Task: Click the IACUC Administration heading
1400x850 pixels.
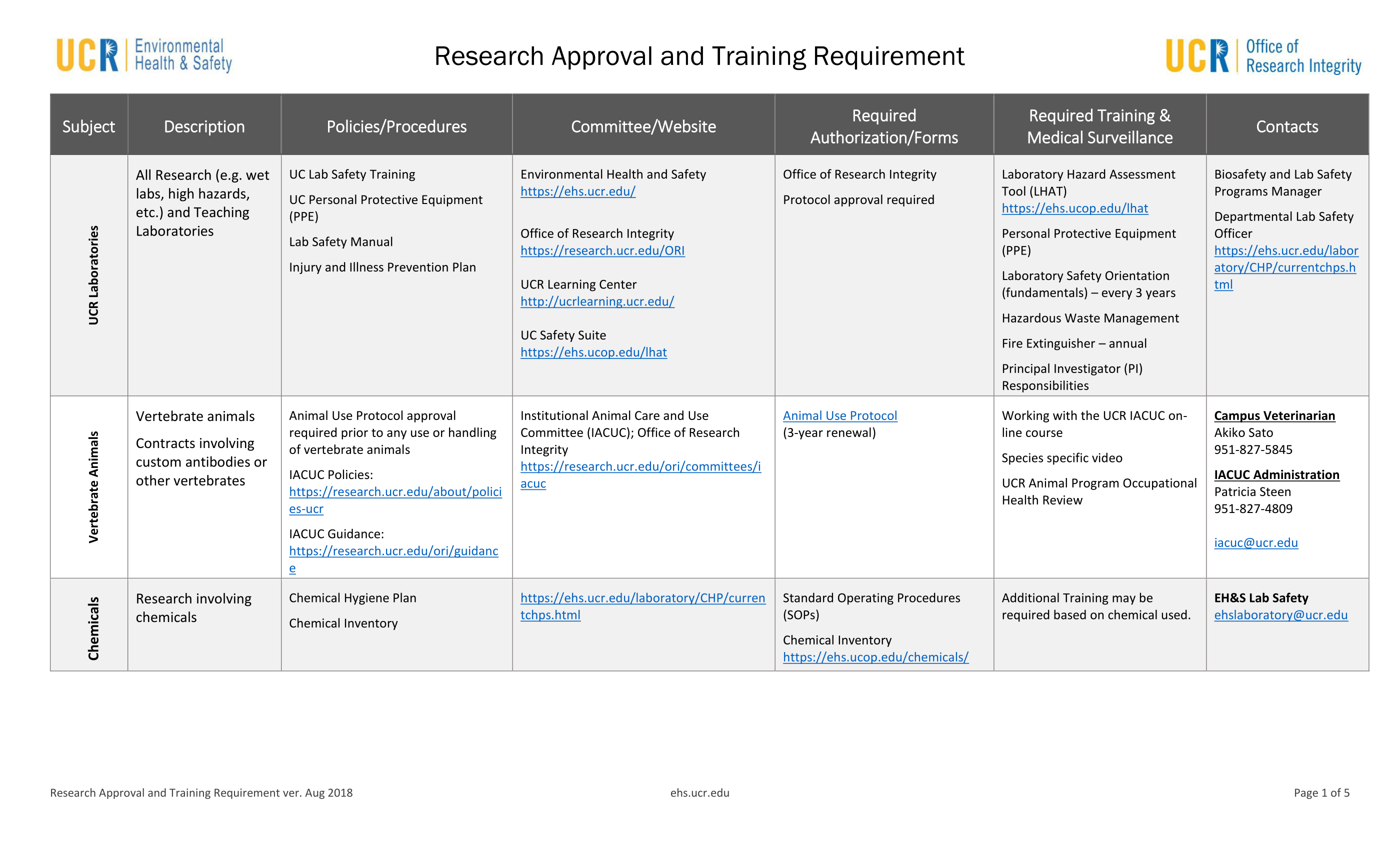Action: (1276, 475)
